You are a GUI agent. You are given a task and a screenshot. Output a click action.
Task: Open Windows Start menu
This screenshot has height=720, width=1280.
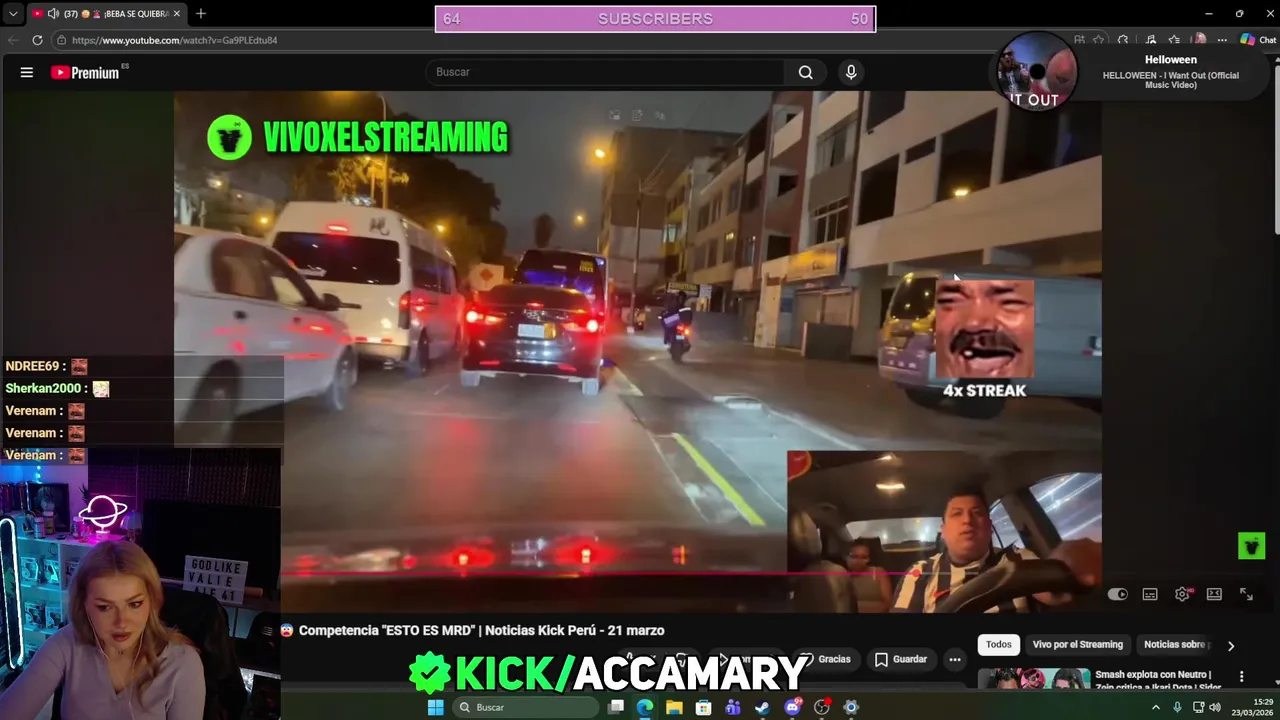tap(435, 707)
